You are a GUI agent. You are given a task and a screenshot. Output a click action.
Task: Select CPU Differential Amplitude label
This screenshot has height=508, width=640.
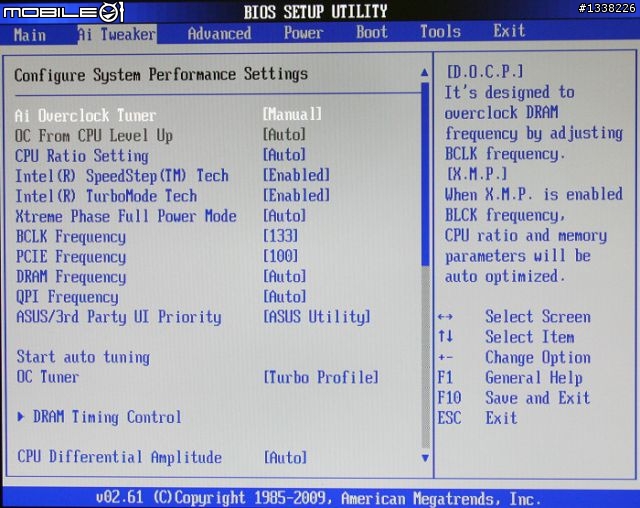tap(119, 457)
